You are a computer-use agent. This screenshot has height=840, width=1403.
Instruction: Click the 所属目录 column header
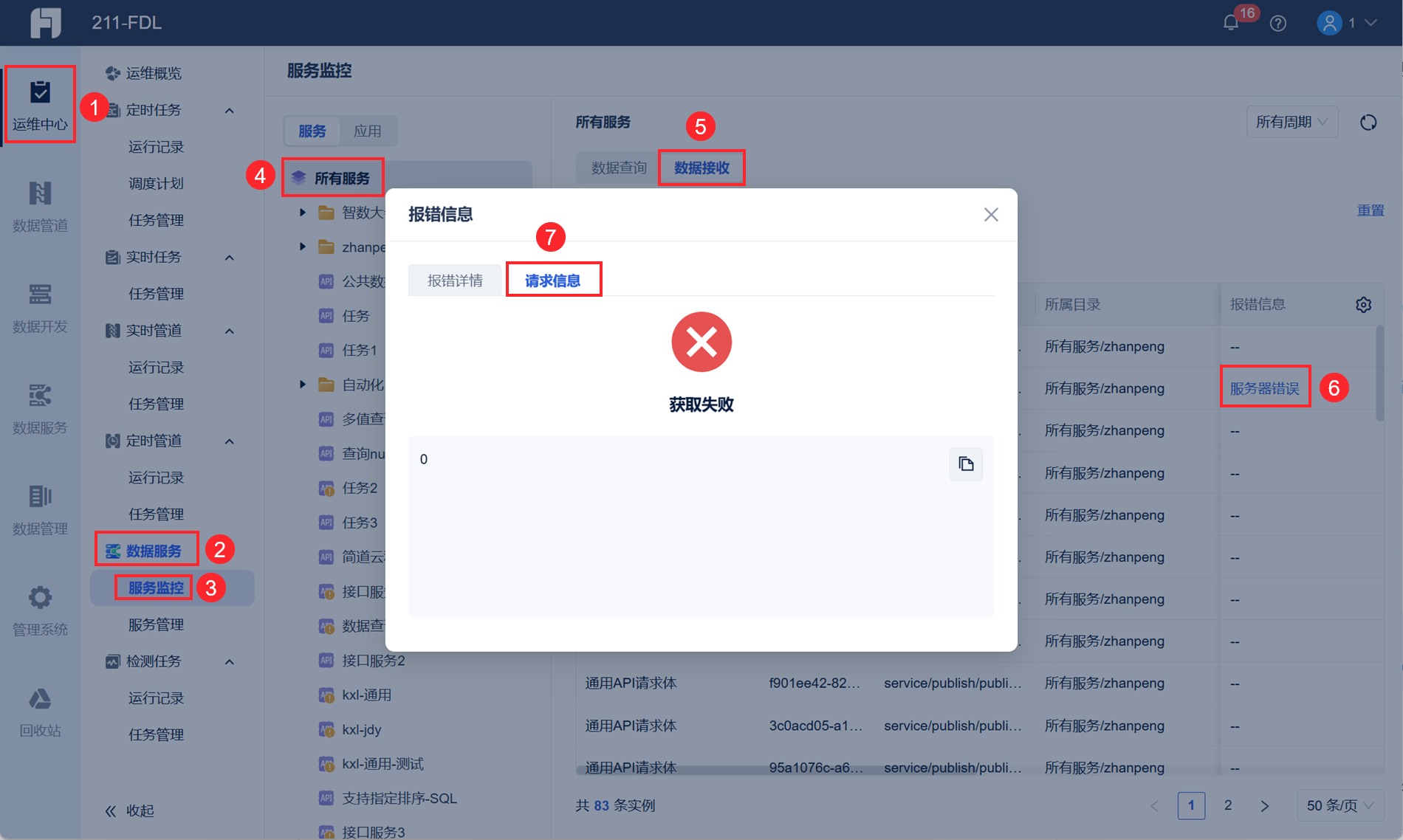(x=1072, y=305)
